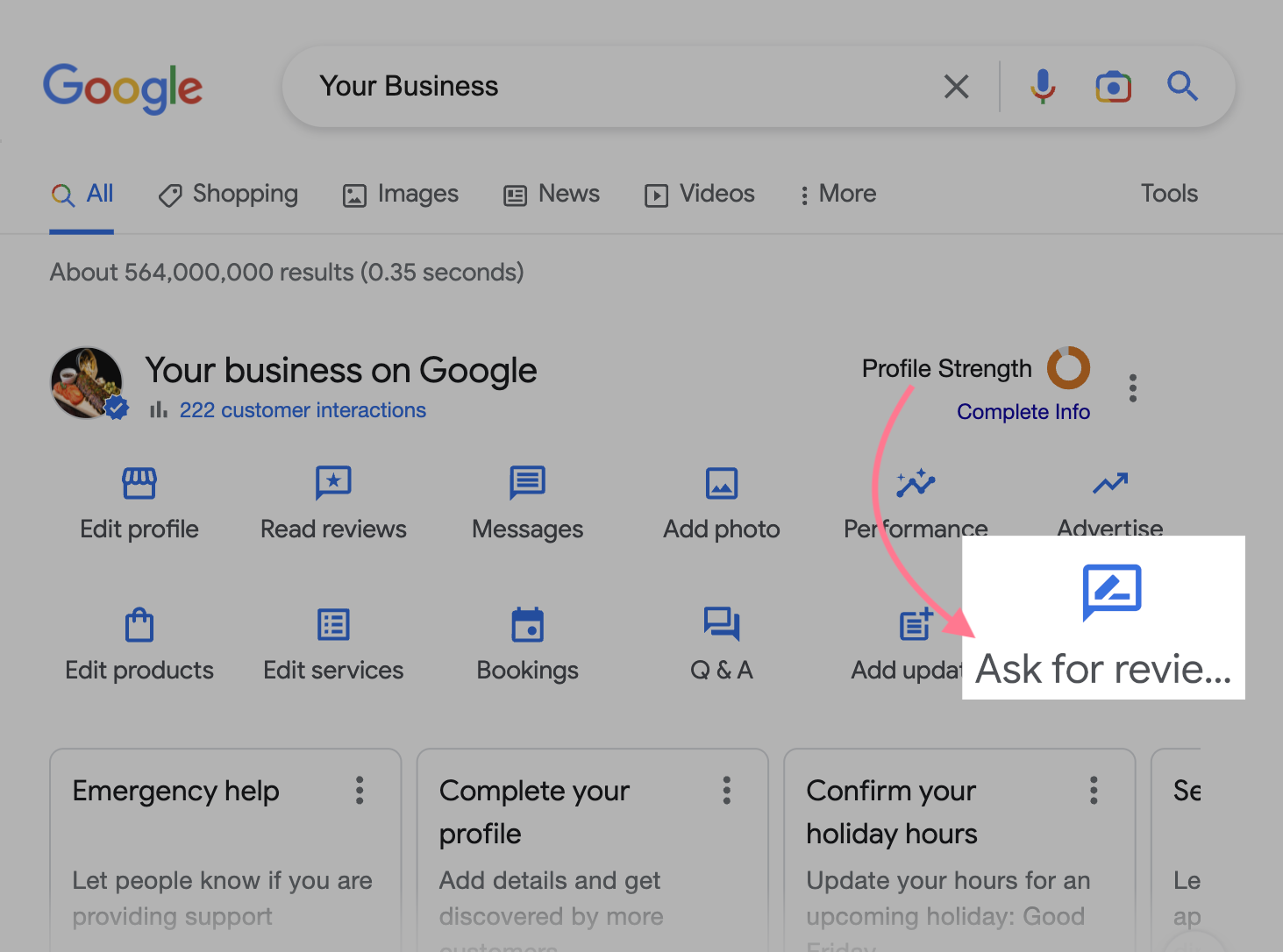Select the Edit profile icon

pos(139,483)
